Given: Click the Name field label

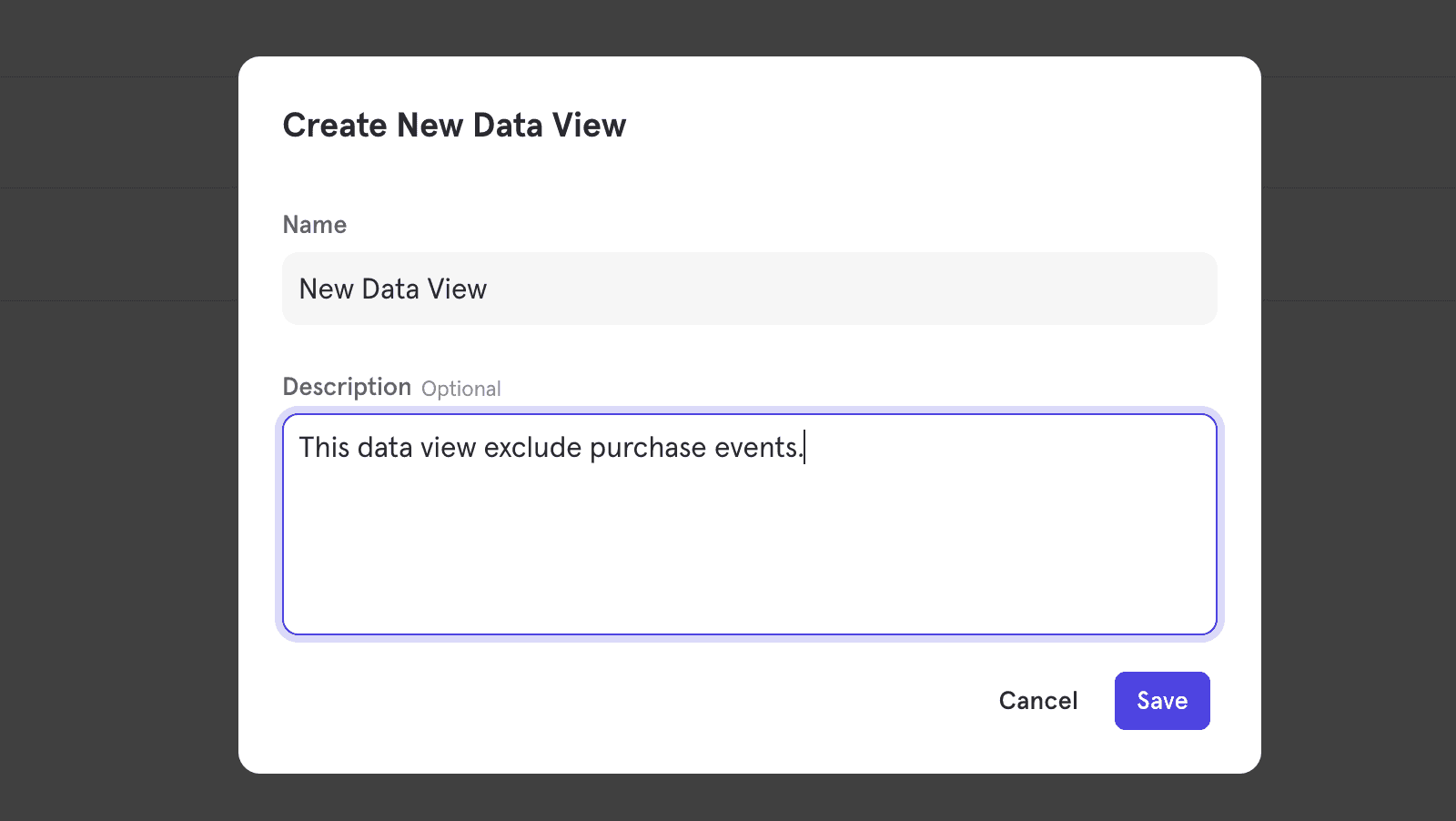Looking at the screenshot, I should (314, 224).
